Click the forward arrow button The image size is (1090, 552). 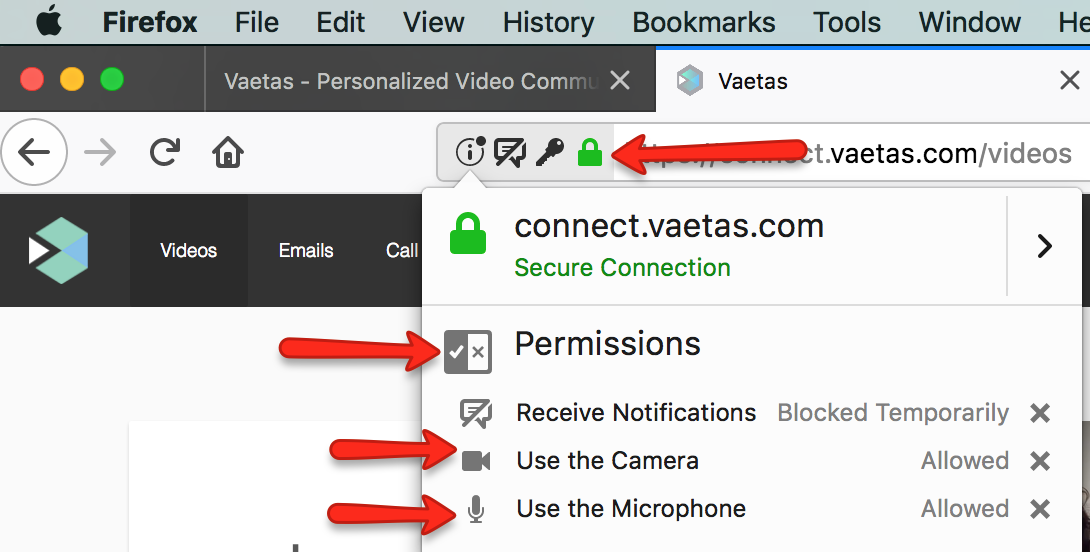pos(100,152)
